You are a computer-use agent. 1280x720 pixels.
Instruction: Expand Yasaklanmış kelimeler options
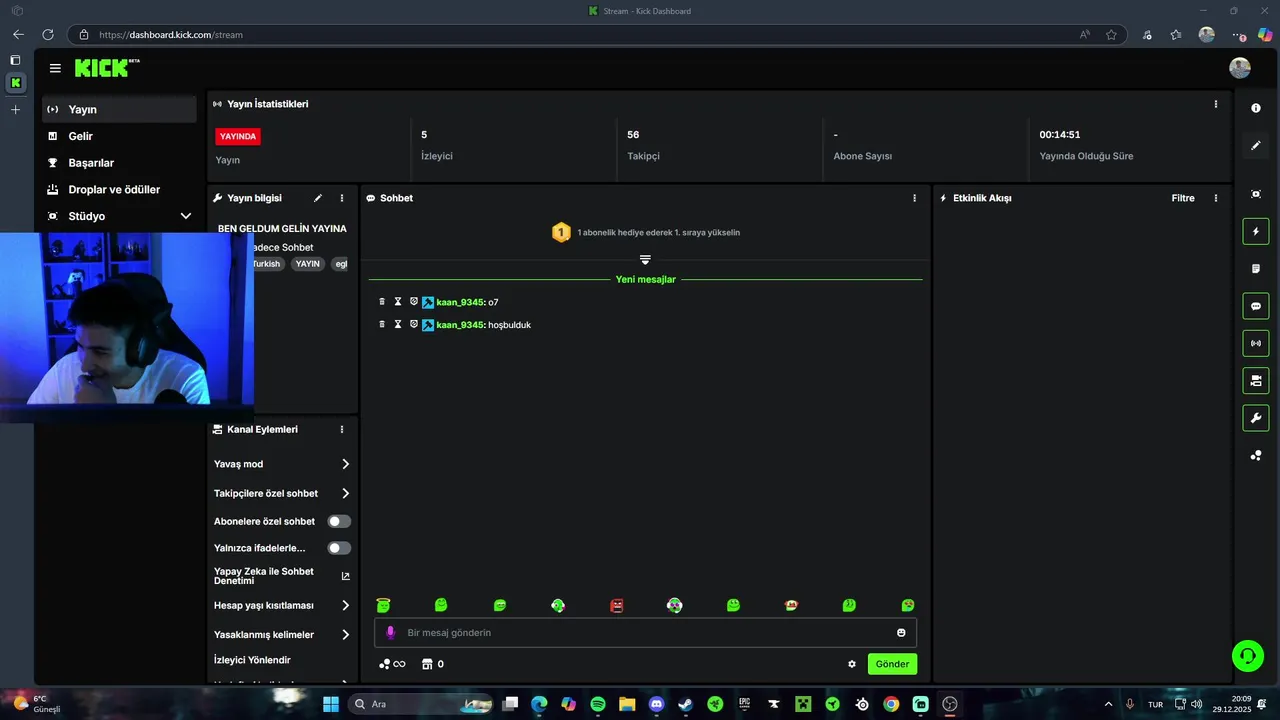(x=345, y=634)
